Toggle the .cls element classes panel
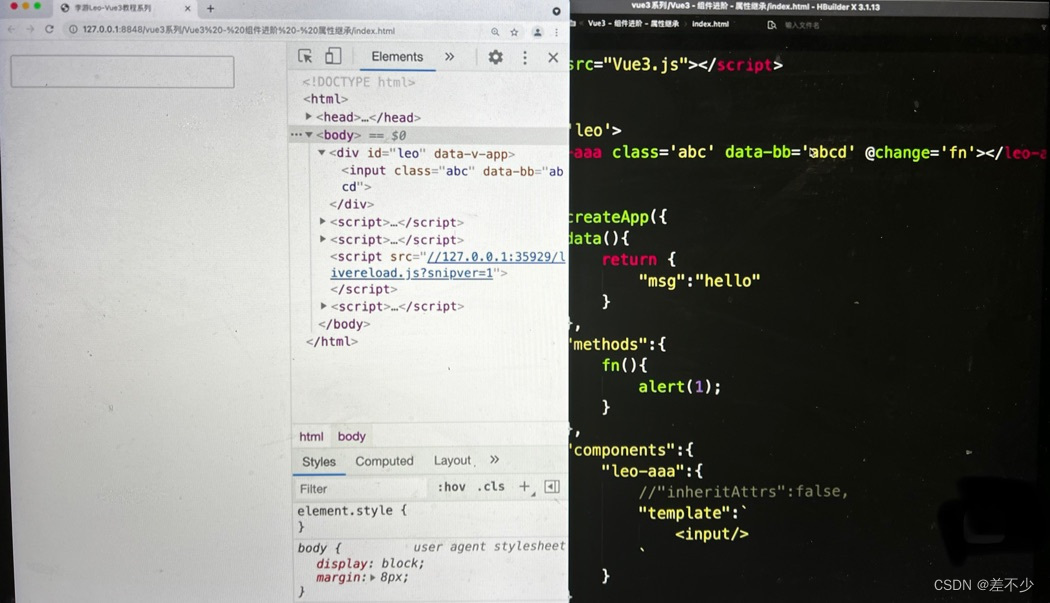 (x=491, y=486)
